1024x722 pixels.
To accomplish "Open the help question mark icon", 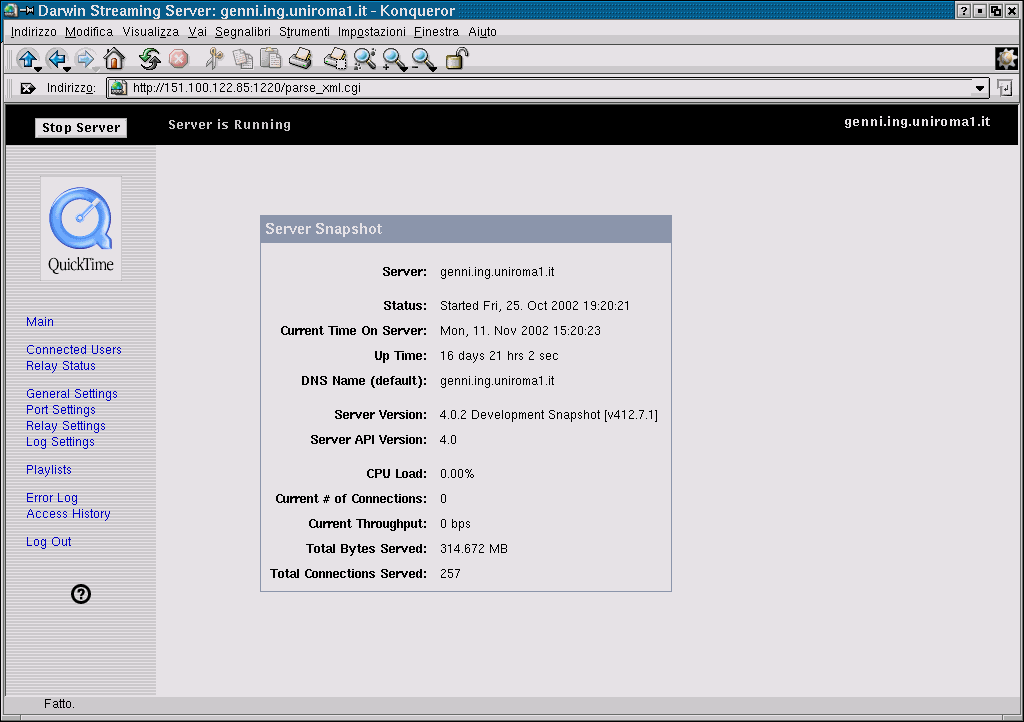I will tap(82, 594).
